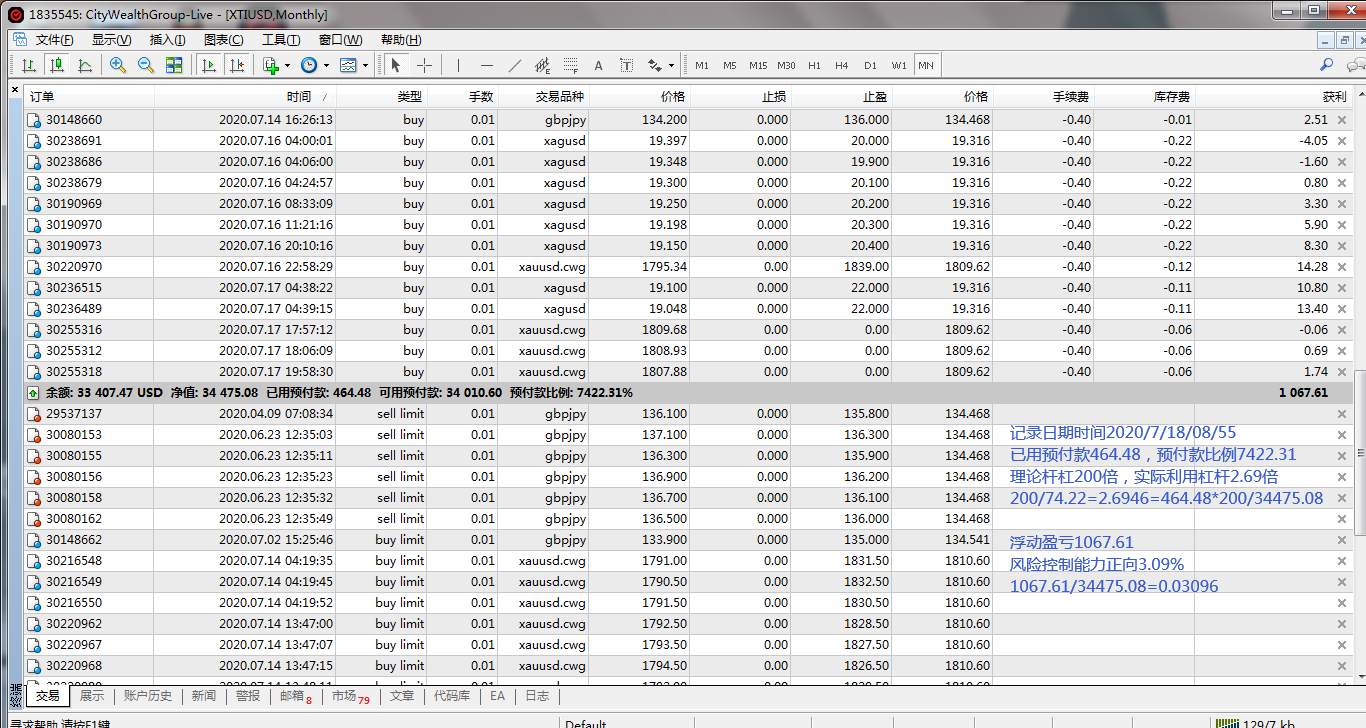Open the chart templates icon
This screenshot has width=1366, height=728.
click(x=348, y=65)
